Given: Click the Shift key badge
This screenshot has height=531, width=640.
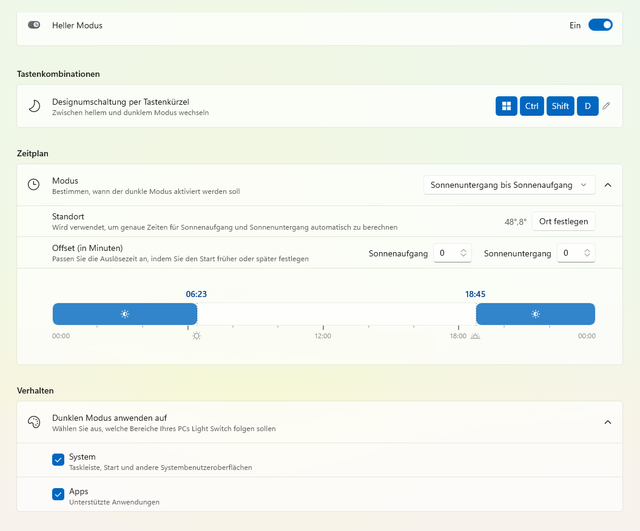Looking at the screenshot, I should click(x=560, y=106).
